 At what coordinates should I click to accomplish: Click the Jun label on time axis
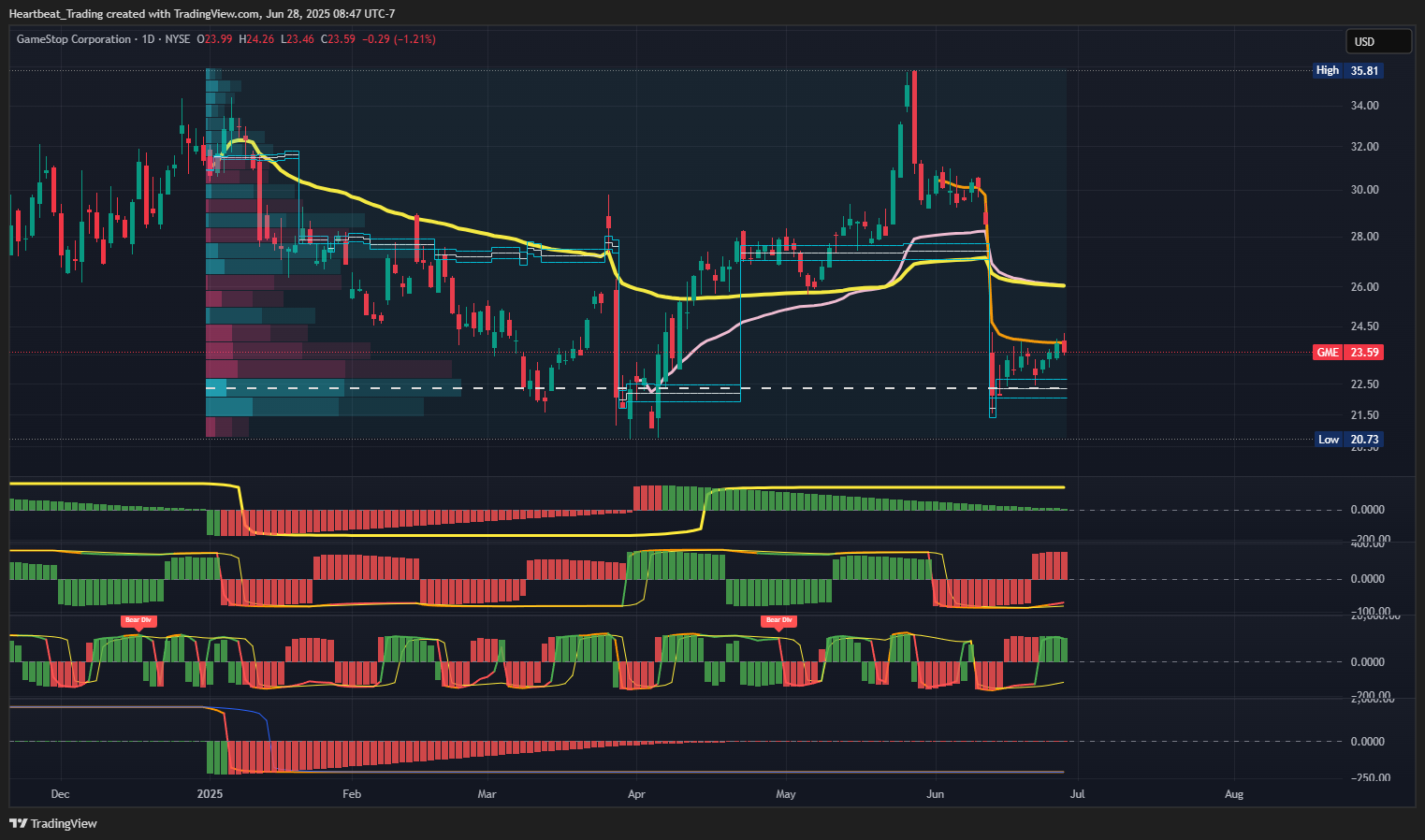(x=935, y=794)
